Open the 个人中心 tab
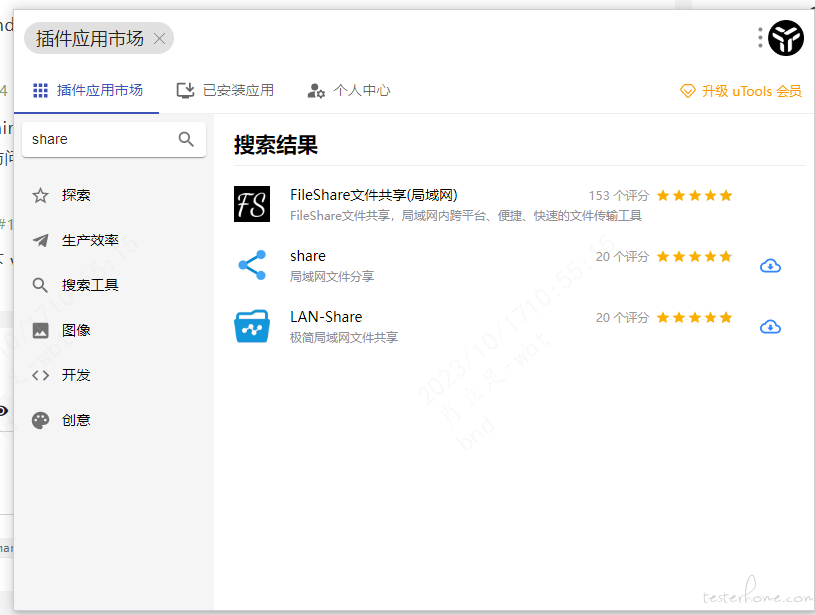This screenshot has height=615, width=815. (349, 90)
